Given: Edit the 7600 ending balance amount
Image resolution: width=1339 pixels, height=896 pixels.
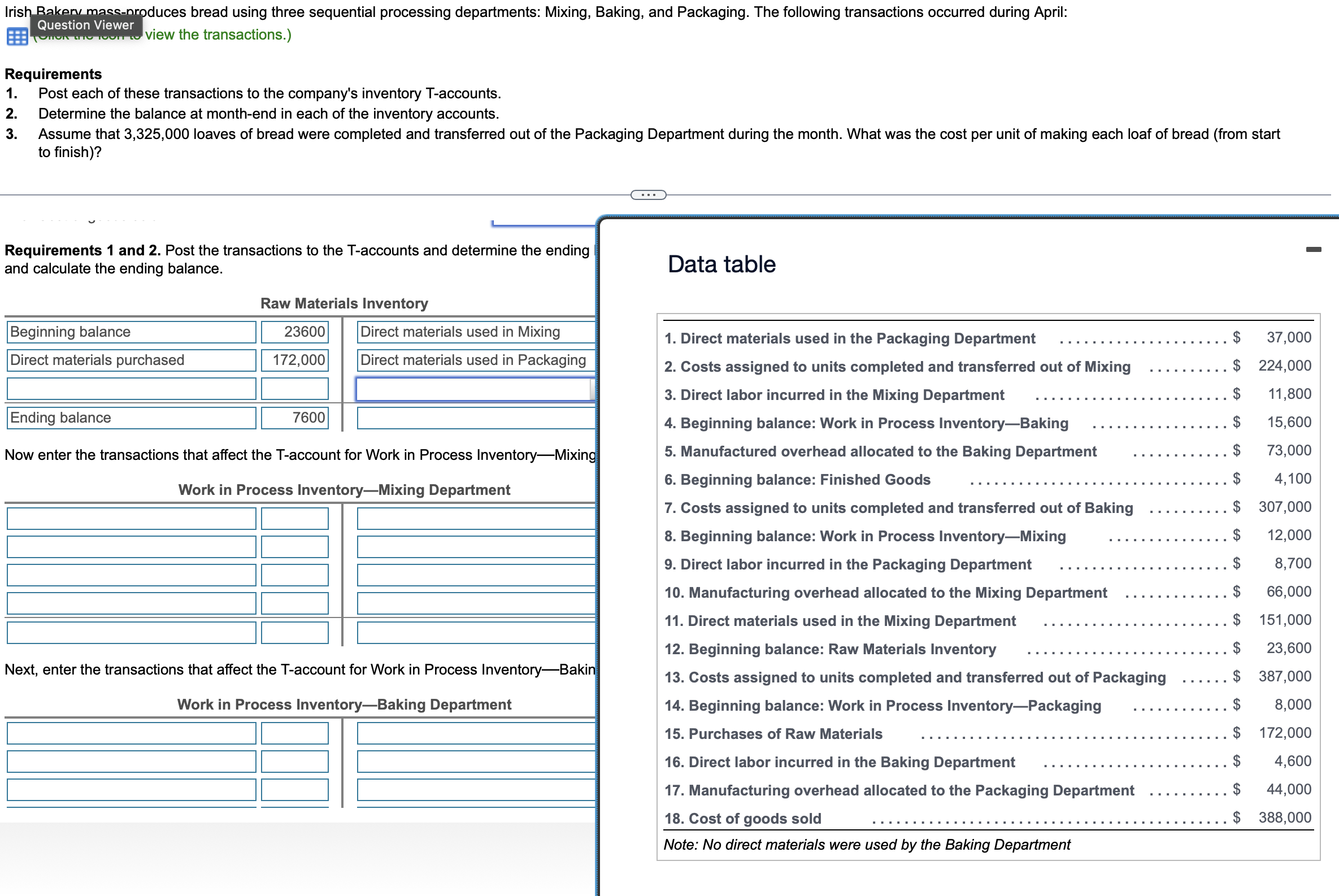Looking at the screenshot, I should point(294,417).
